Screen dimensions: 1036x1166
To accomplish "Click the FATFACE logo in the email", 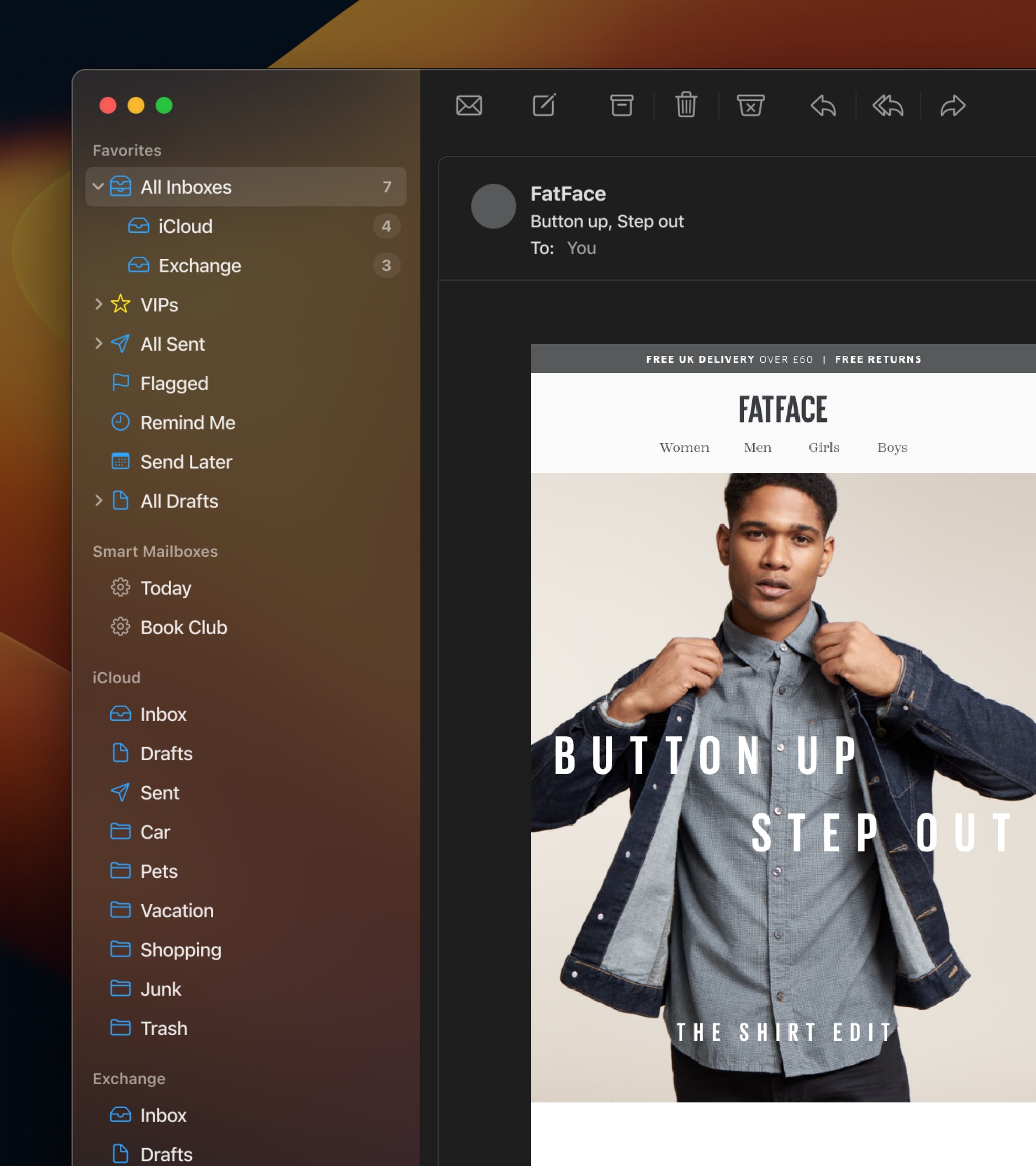I will [x=783, y=409].
